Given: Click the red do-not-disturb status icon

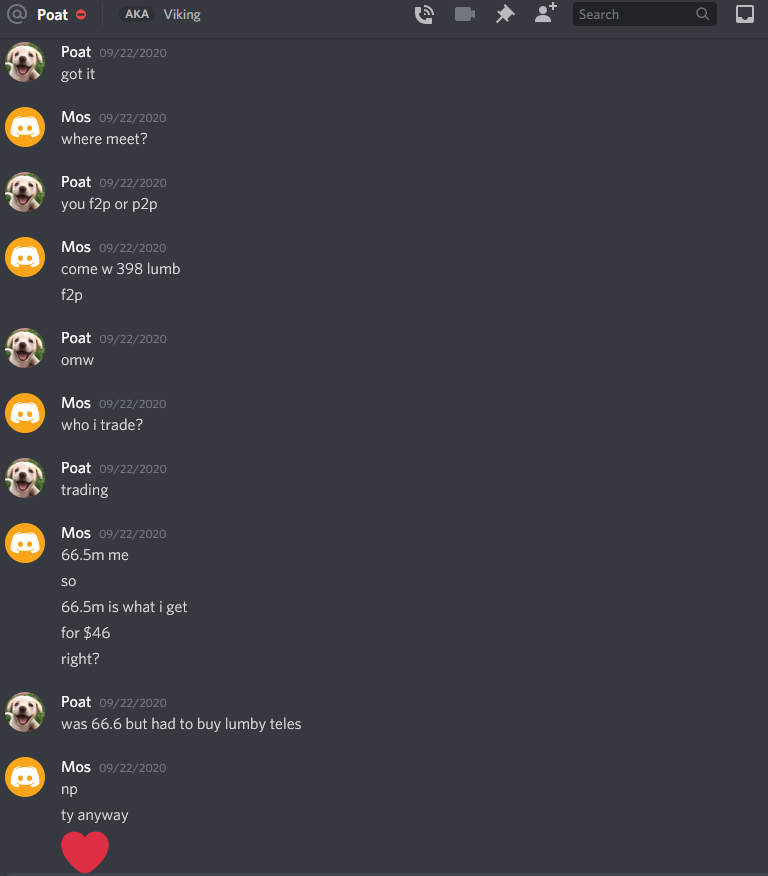Looking at the screenshot, I should tap(81, 15).
